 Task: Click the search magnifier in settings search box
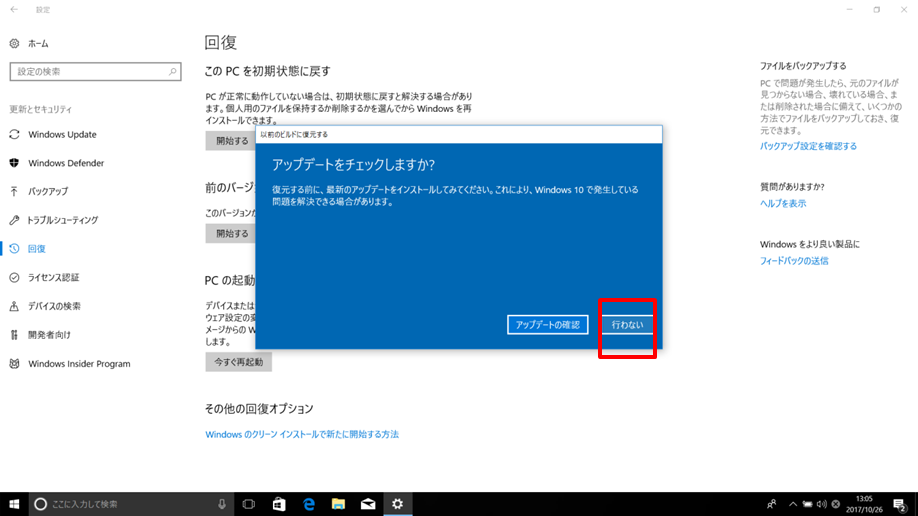click(172, 71)
